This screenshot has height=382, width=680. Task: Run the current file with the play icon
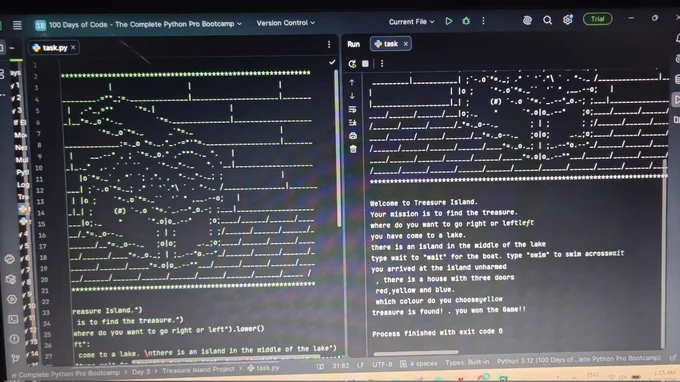click(449, 21)
